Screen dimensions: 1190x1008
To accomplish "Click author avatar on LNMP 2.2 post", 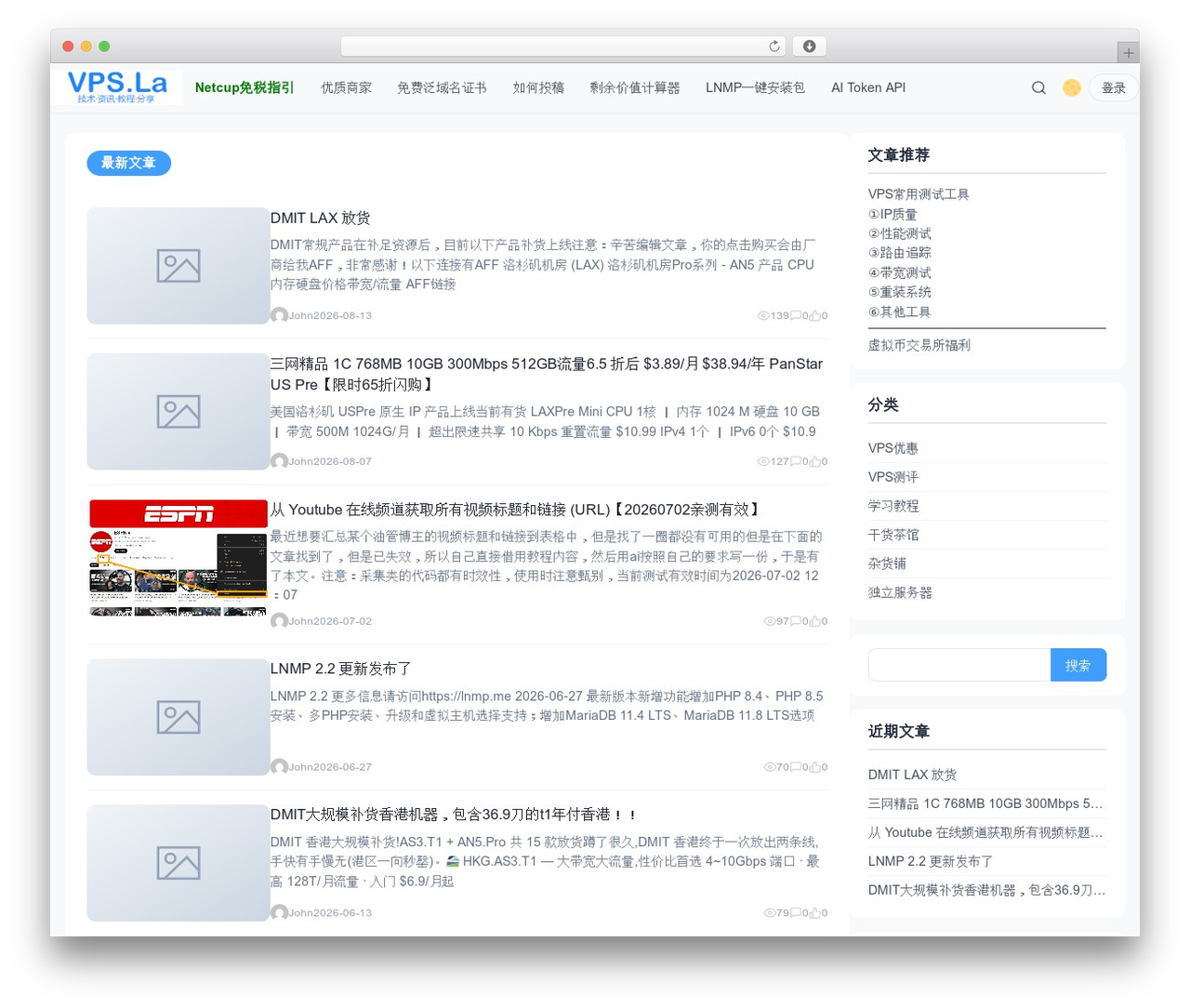I will pos(279,767).
